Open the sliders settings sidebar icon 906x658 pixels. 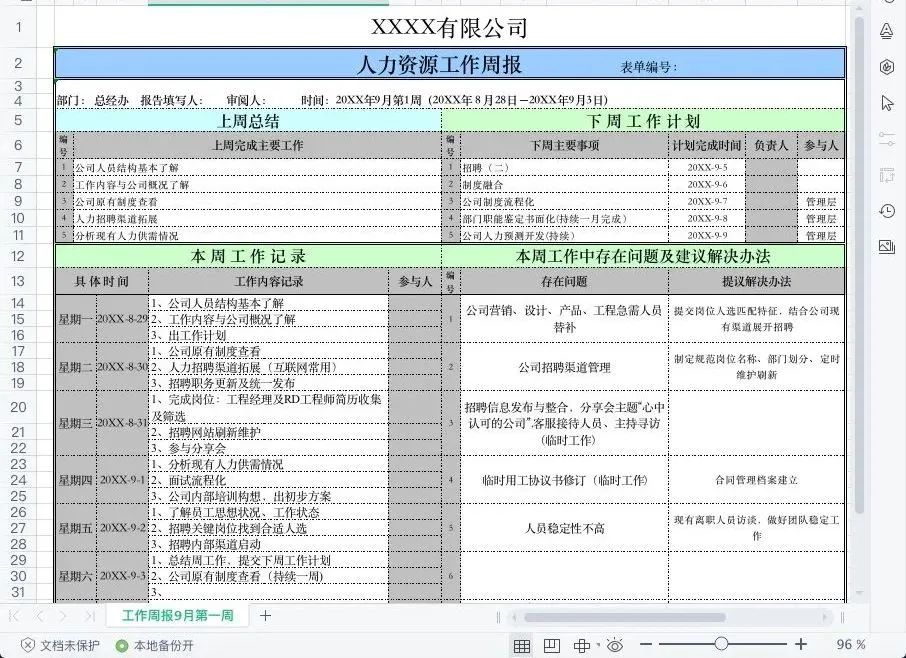point(886,139)
